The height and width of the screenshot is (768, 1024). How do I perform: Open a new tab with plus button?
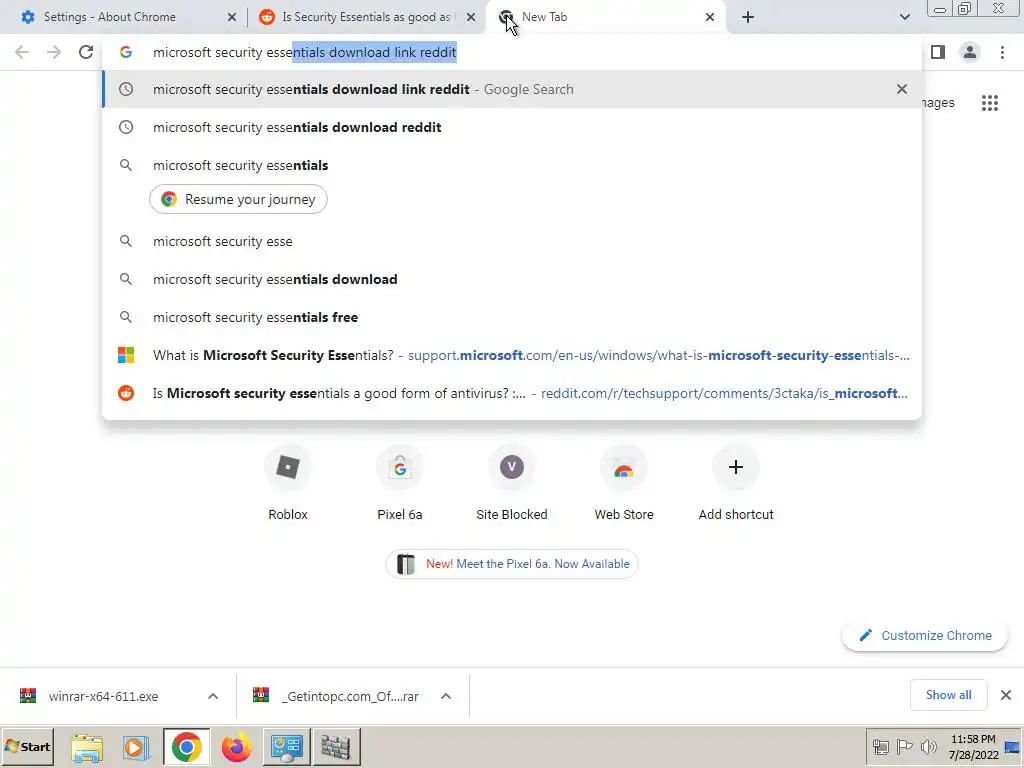pos(748,17)
